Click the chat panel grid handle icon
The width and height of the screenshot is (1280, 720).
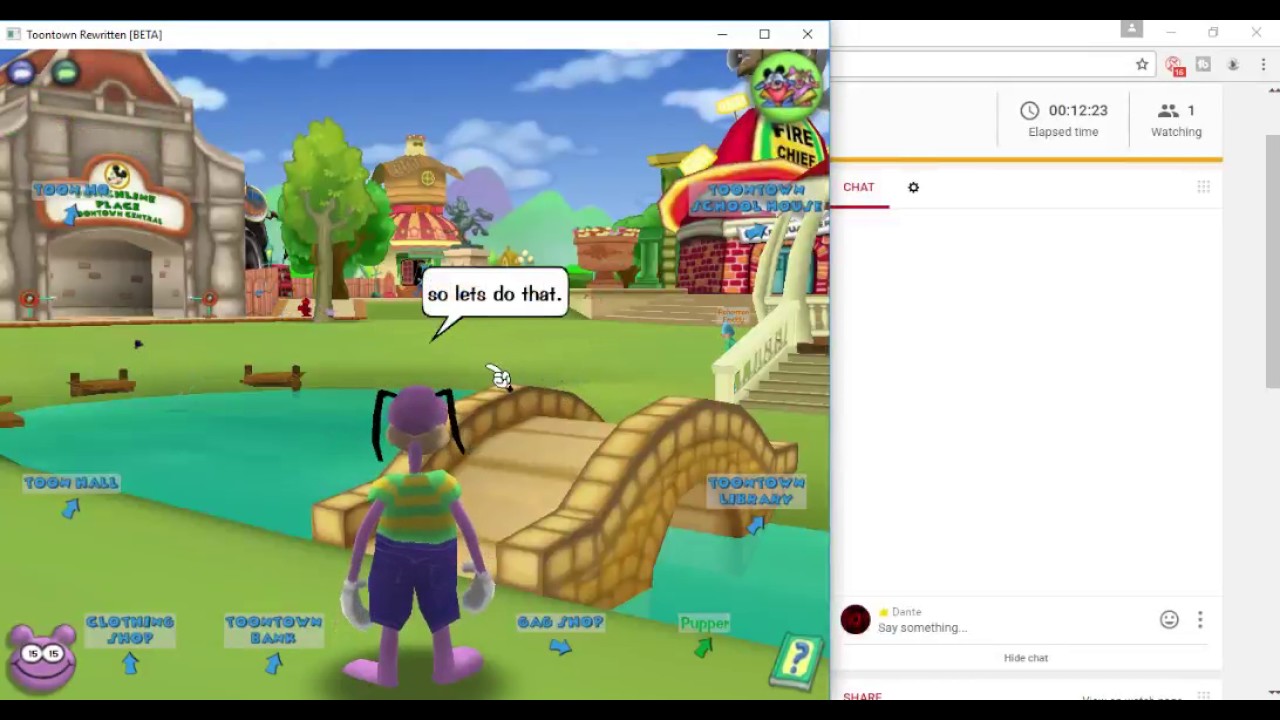[1203, 187]
